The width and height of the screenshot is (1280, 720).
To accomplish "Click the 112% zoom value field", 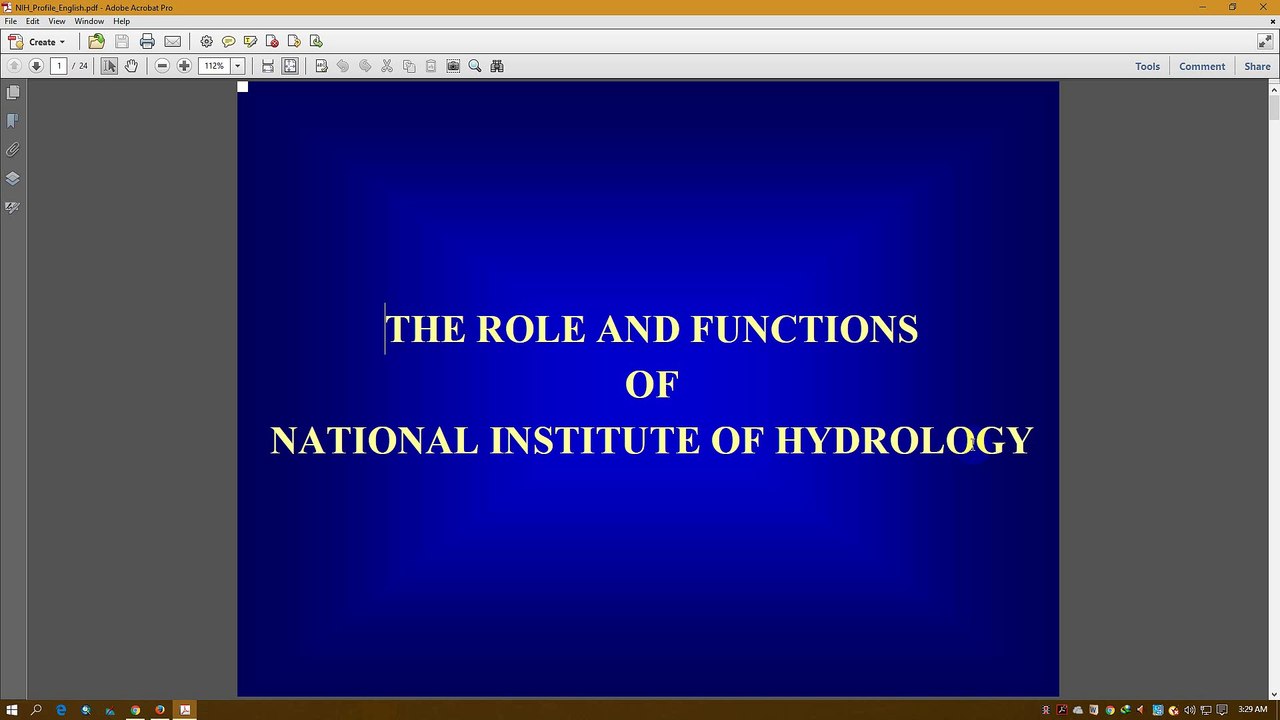I will click(x=215, y=66).
